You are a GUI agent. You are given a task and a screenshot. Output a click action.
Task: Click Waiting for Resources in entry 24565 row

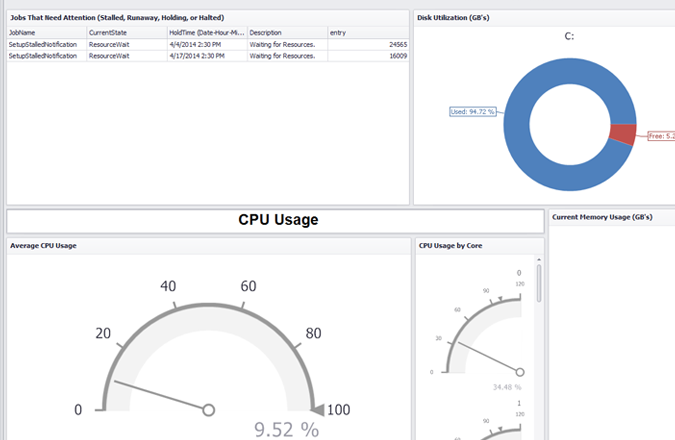[282, 44]
